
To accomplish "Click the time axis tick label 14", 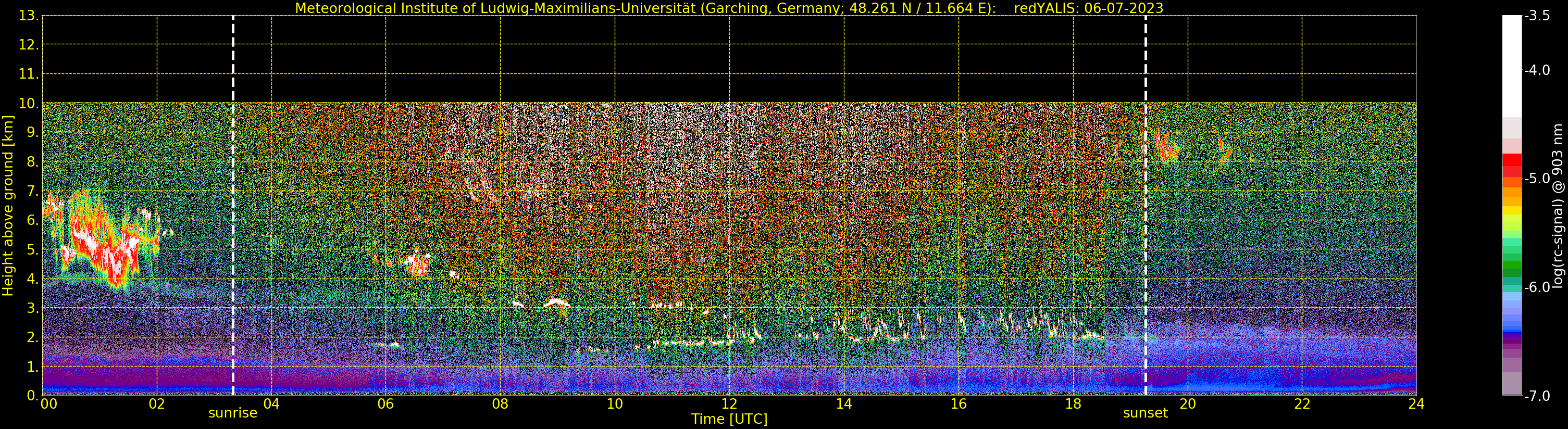I will tap(844, 404).
